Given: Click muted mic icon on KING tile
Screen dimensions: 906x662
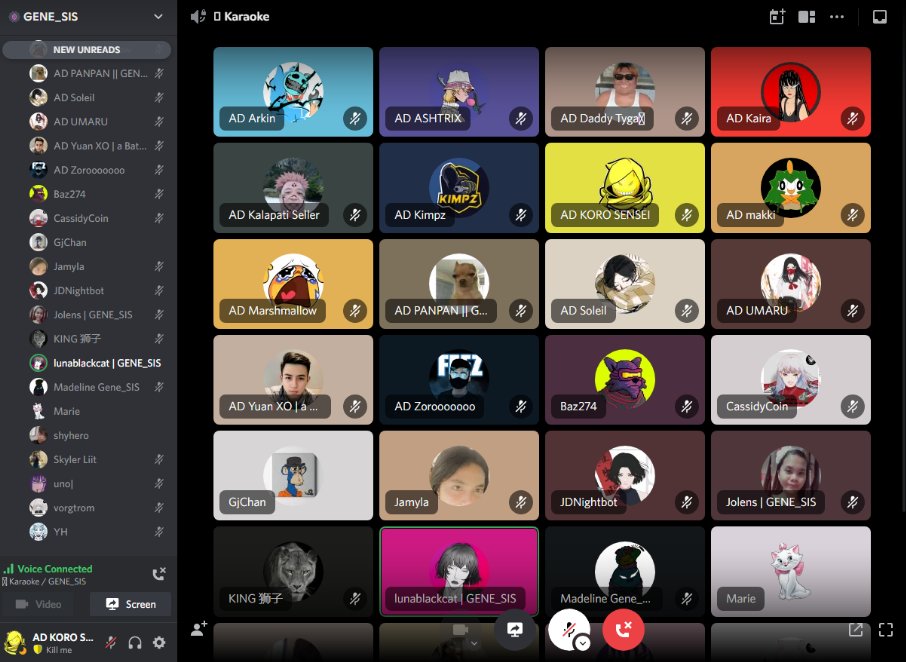Looking at the screenshot, I should (355, 598).
